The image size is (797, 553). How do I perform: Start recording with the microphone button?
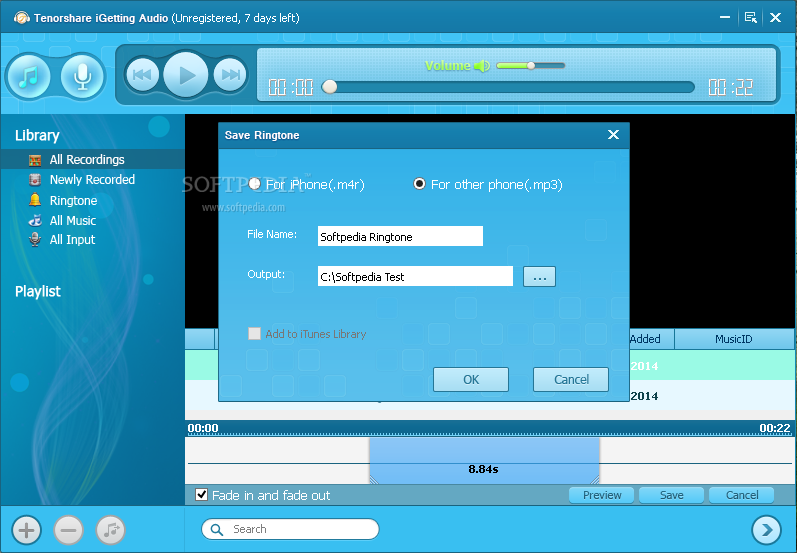[82, 76]
